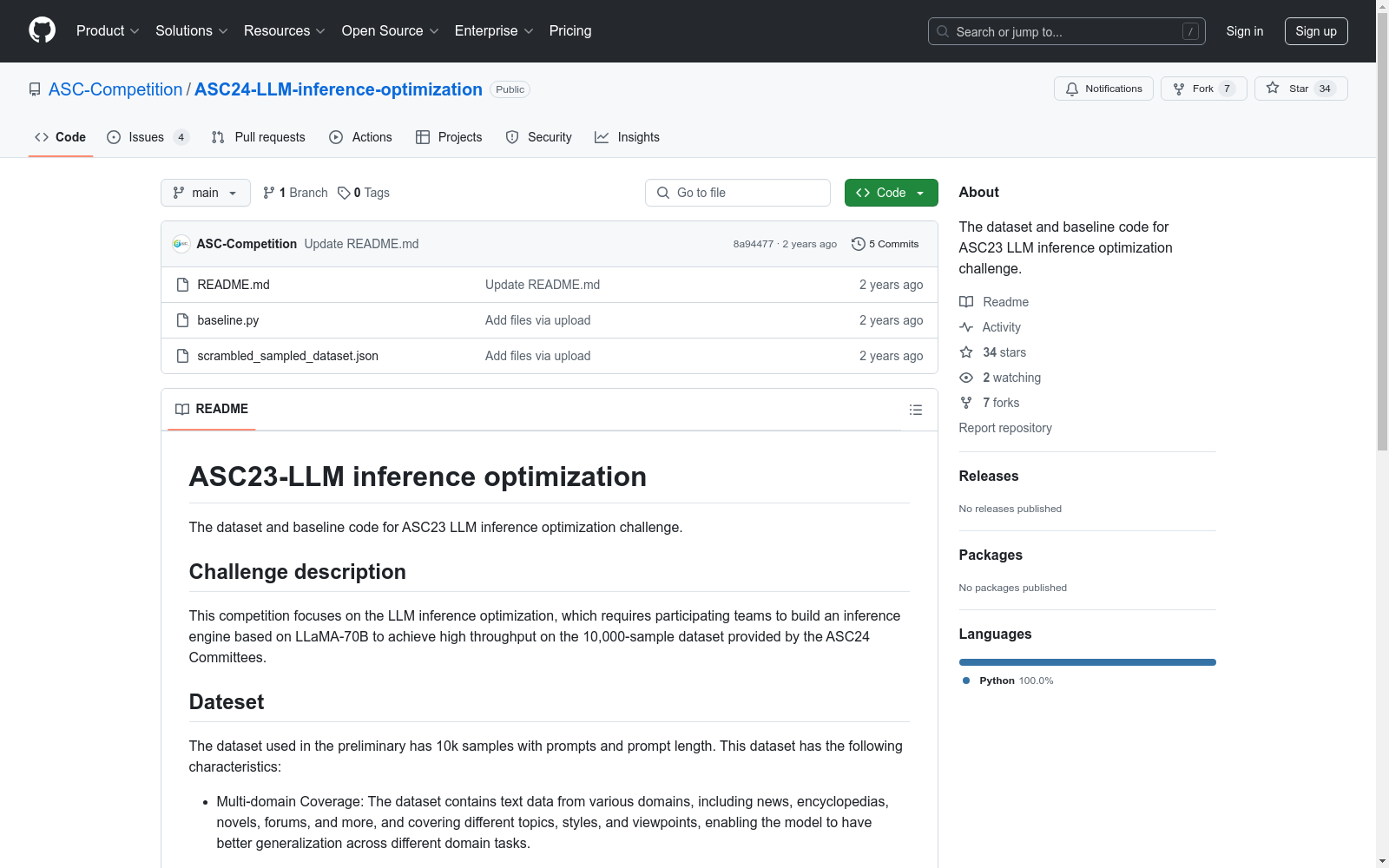
Task: Click the Python 100.0% language link
Action: click(1008, 681)
